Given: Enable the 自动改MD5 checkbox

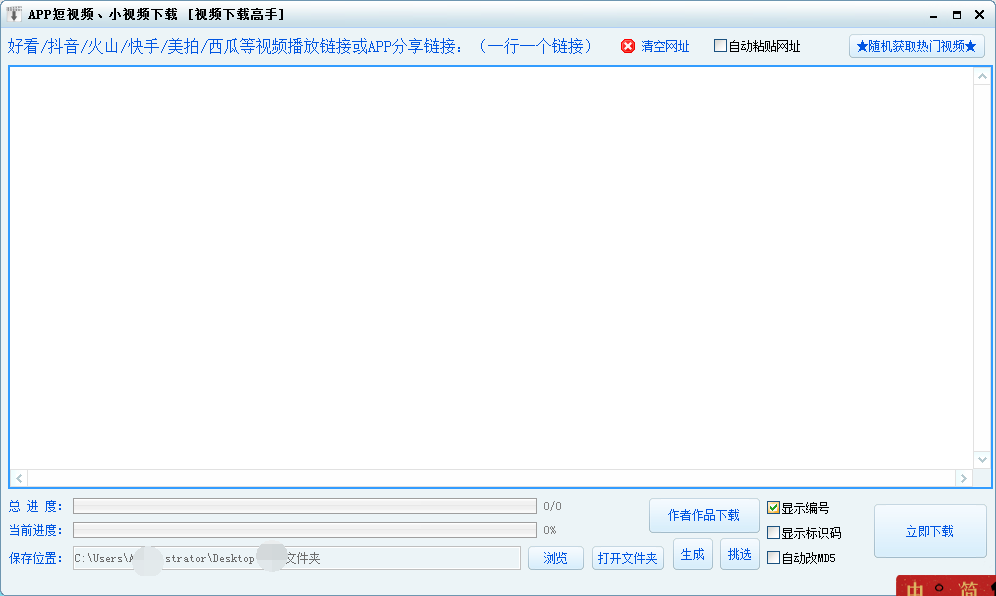Looking at the screenshot, I should 773,558.
